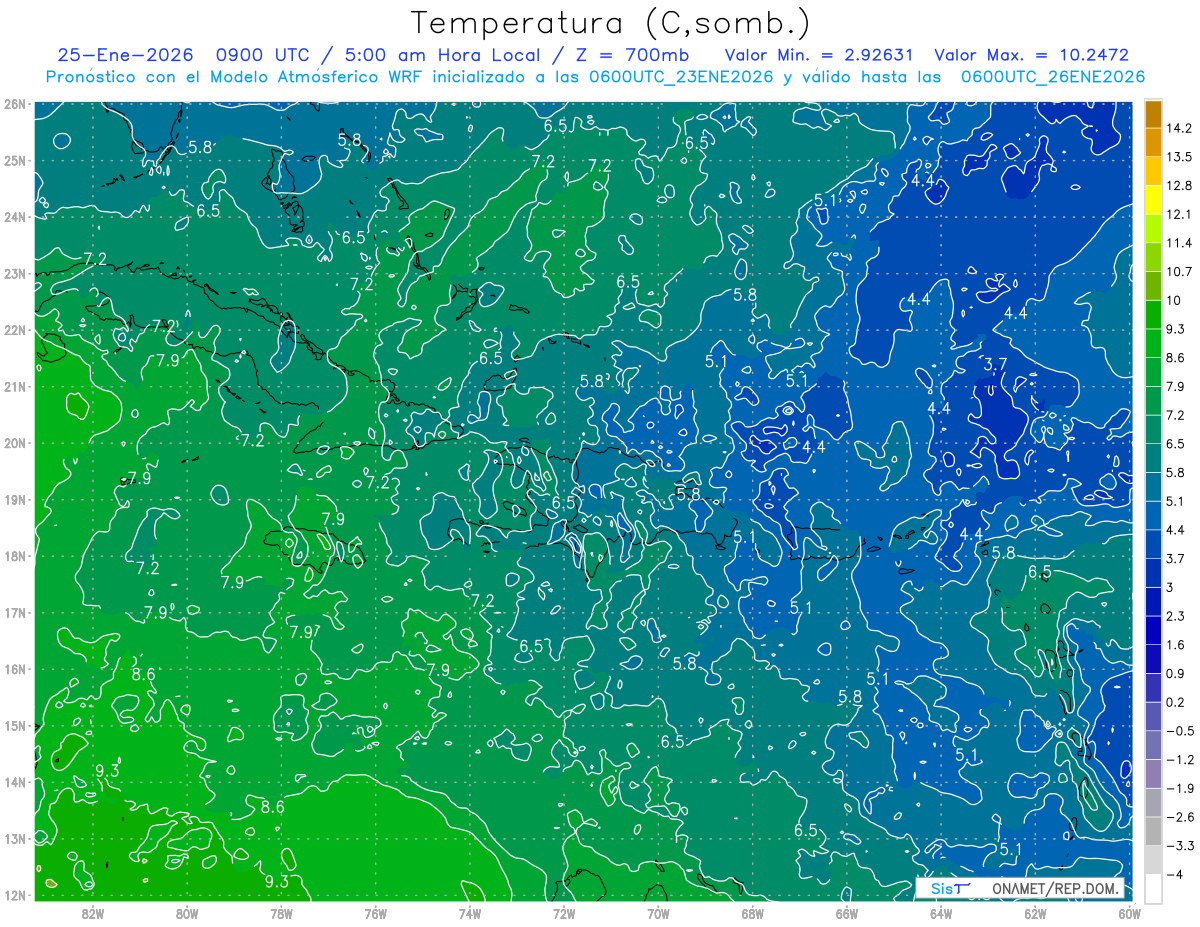Click the '68W' longitude axis label

pos(753,913)
